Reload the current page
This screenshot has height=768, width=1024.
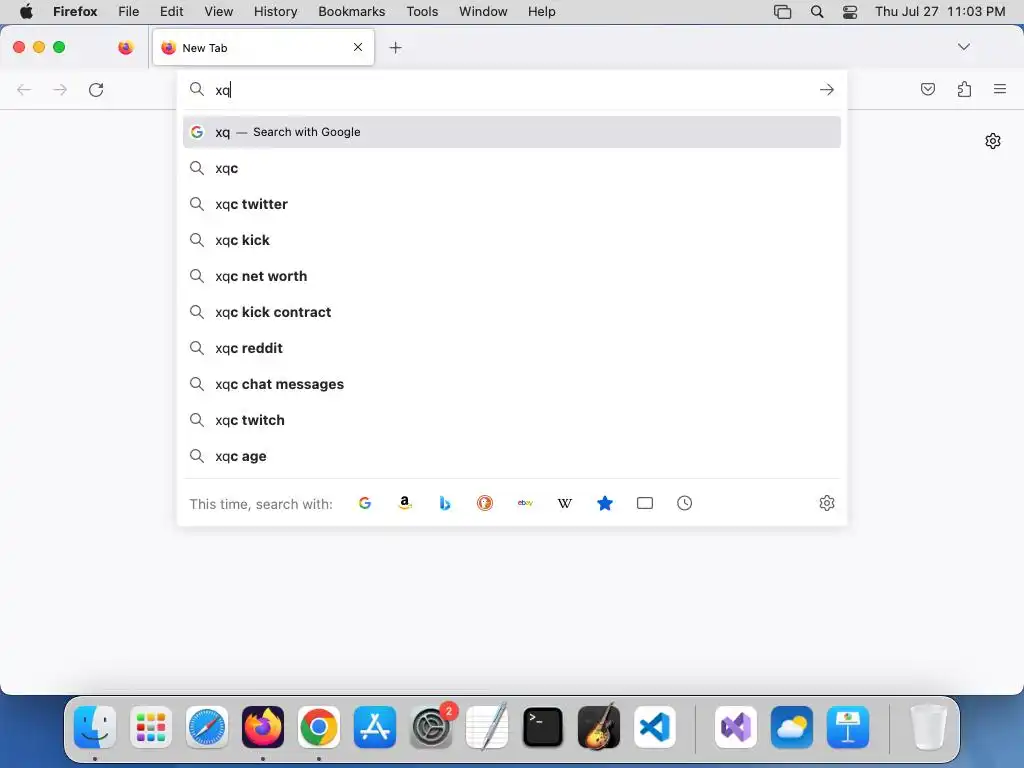click(x=96, y=89)
